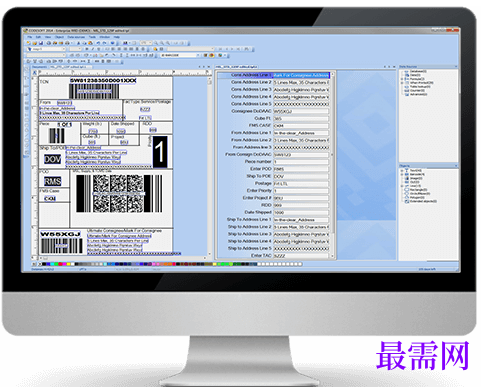
Task: Click the From Address Line 1 field
Action: 301,133
